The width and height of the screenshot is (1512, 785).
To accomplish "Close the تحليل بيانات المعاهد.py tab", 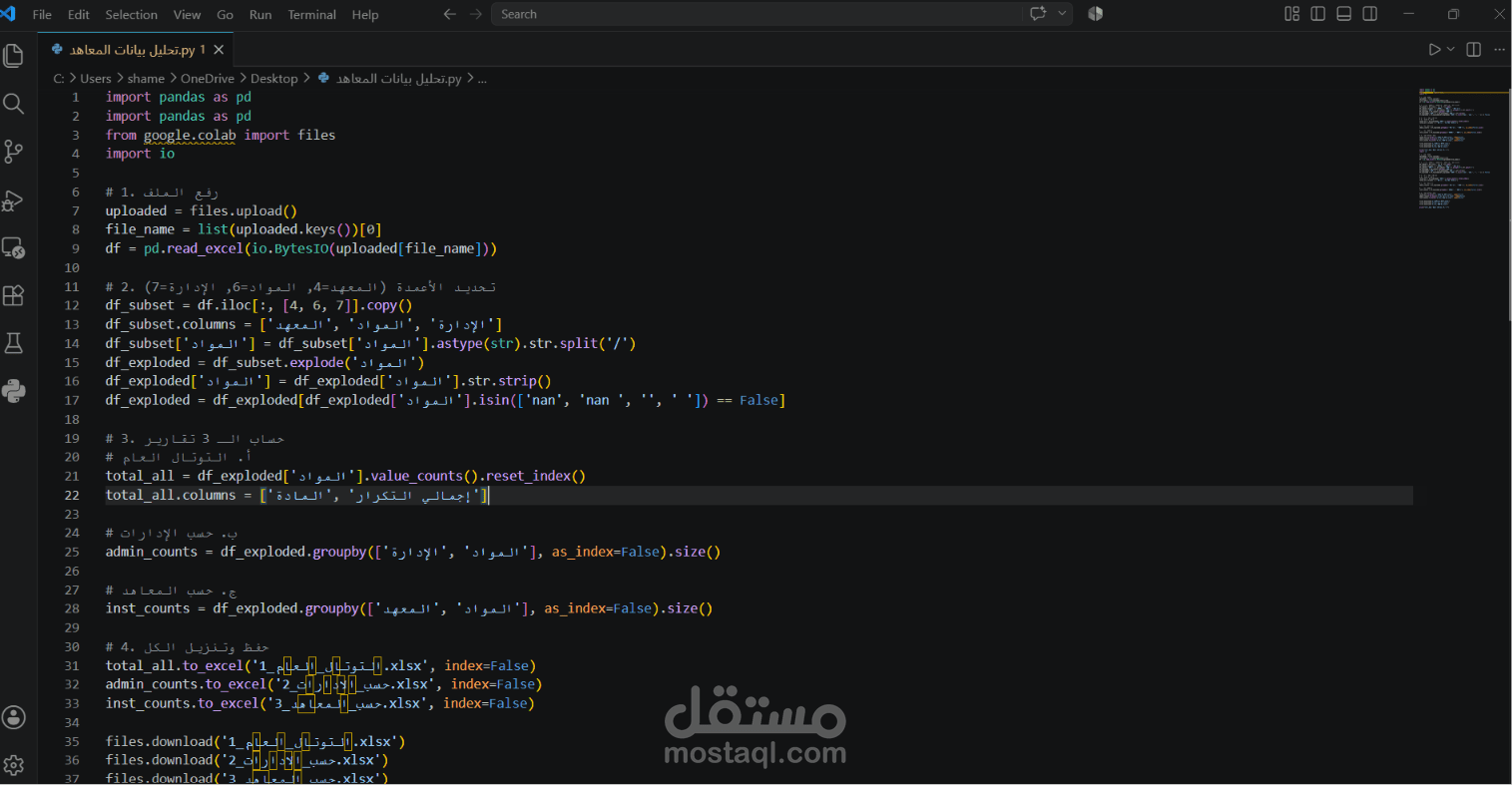I will coord(219,50).
